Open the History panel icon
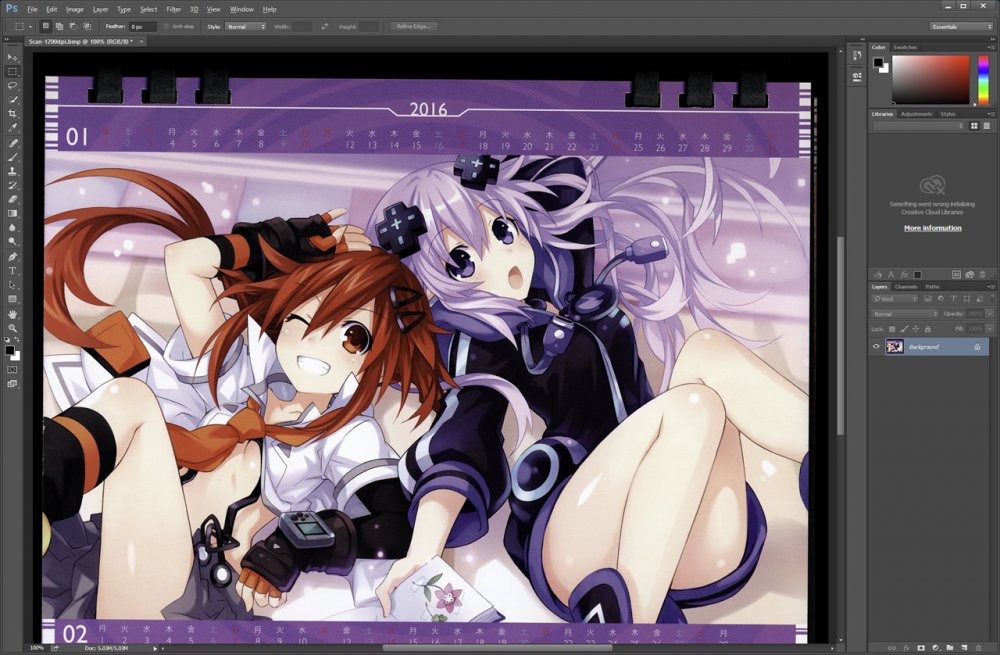 [x=857, y=57]
